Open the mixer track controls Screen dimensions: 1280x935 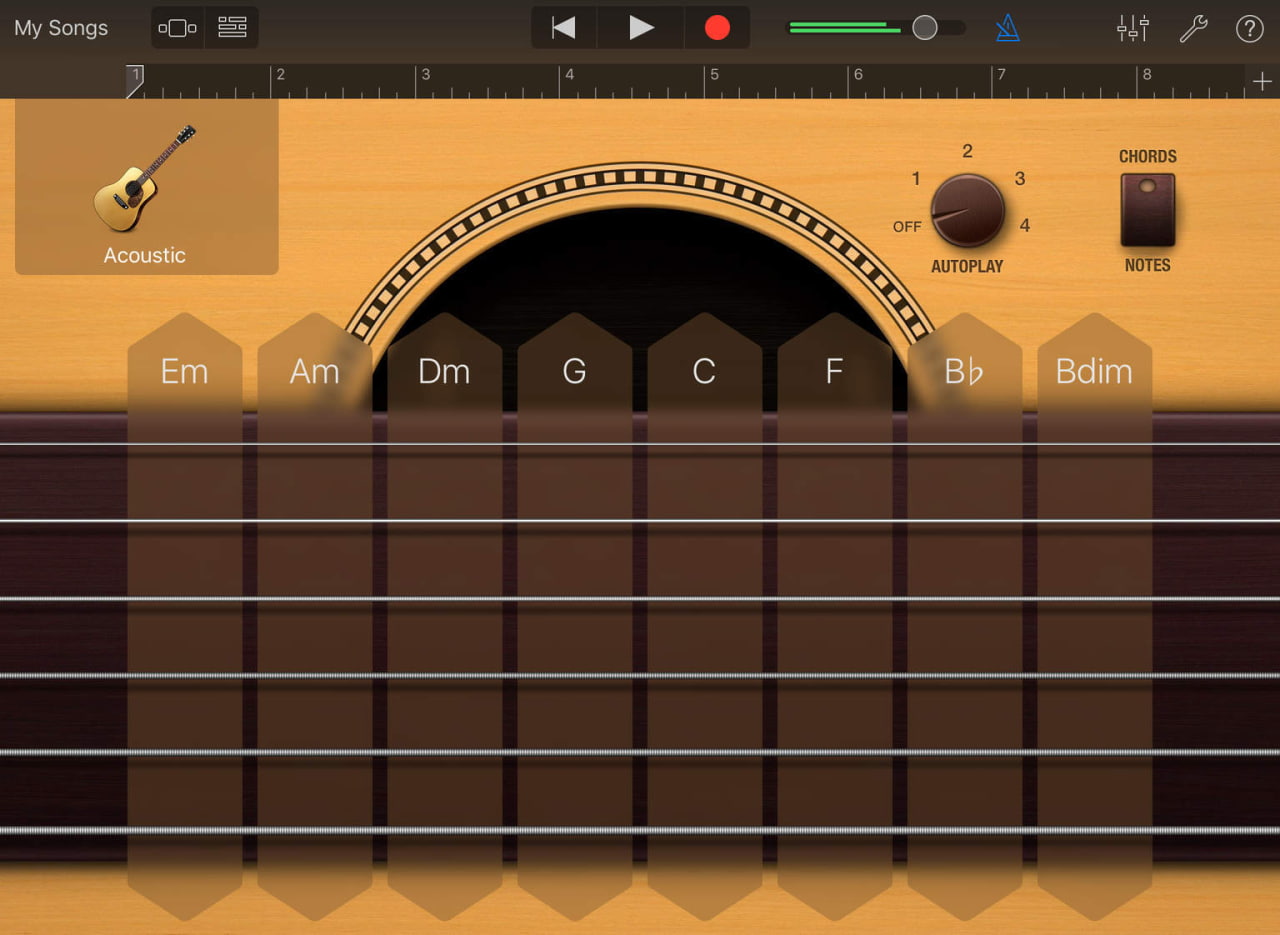1133,28
